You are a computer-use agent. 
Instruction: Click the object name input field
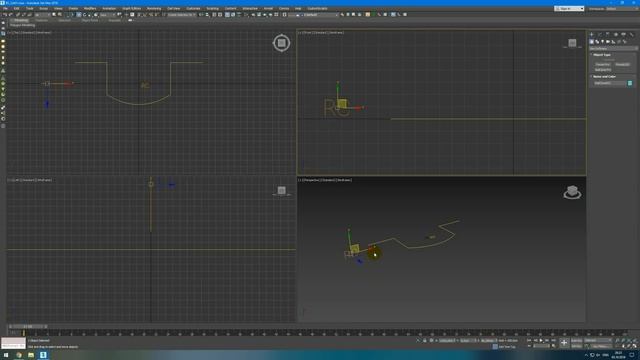click(609, 83)
